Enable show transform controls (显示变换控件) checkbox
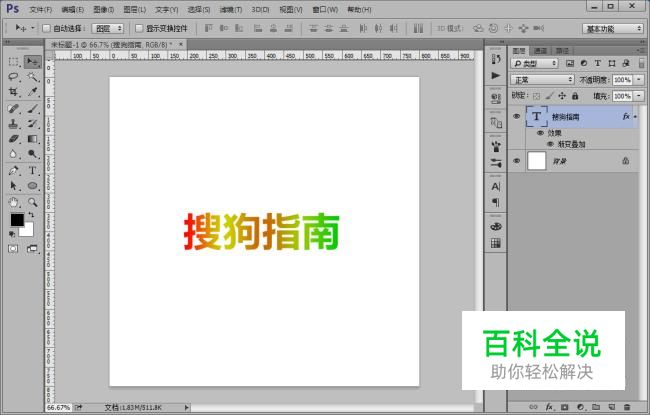This screenshot has height=415, width=650. click(139, 28)
